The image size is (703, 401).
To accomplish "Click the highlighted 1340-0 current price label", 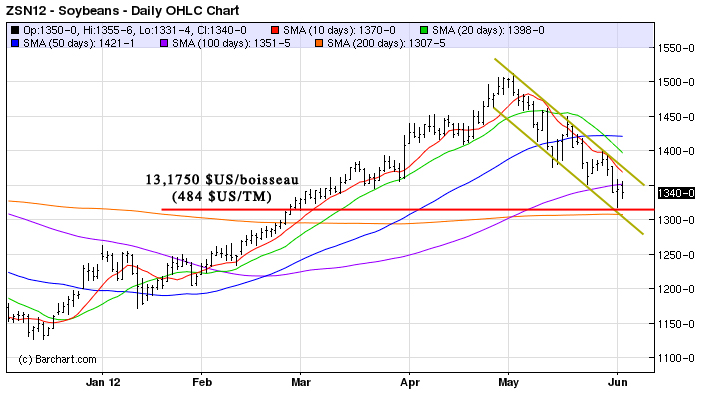I will pos(673,193).
